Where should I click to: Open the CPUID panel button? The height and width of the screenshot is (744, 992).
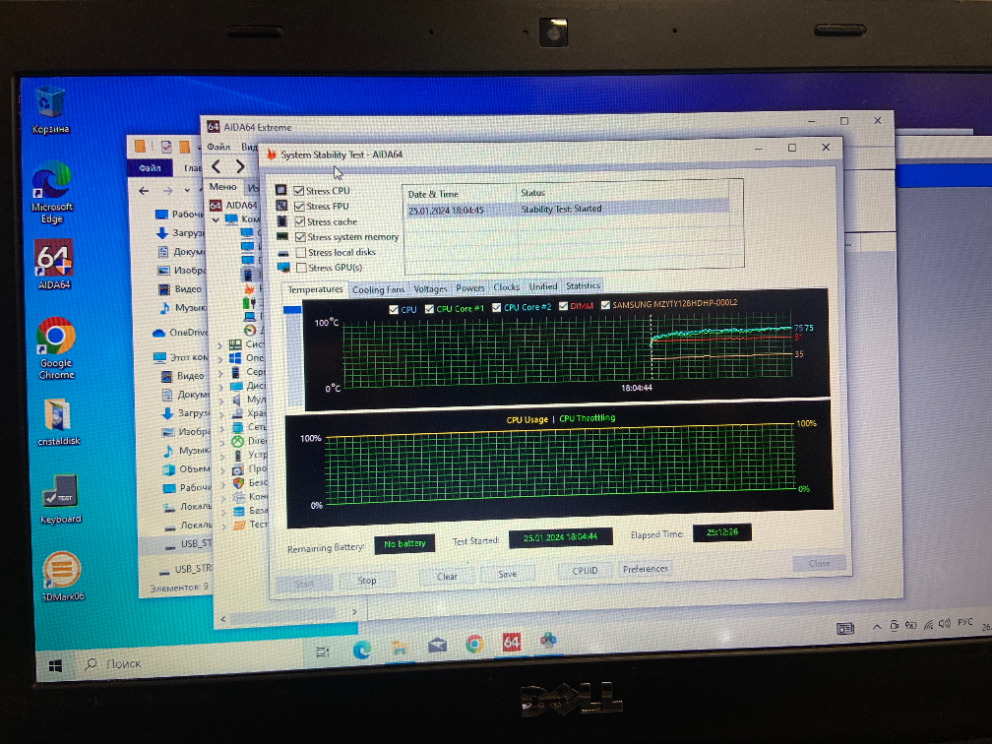(x=585, y=571)
